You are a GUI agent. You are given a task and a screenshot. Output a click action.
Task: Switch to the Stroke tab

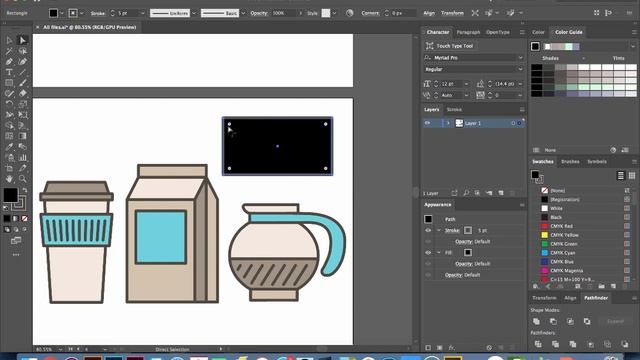pyautogui.click(x=454, y=109)
